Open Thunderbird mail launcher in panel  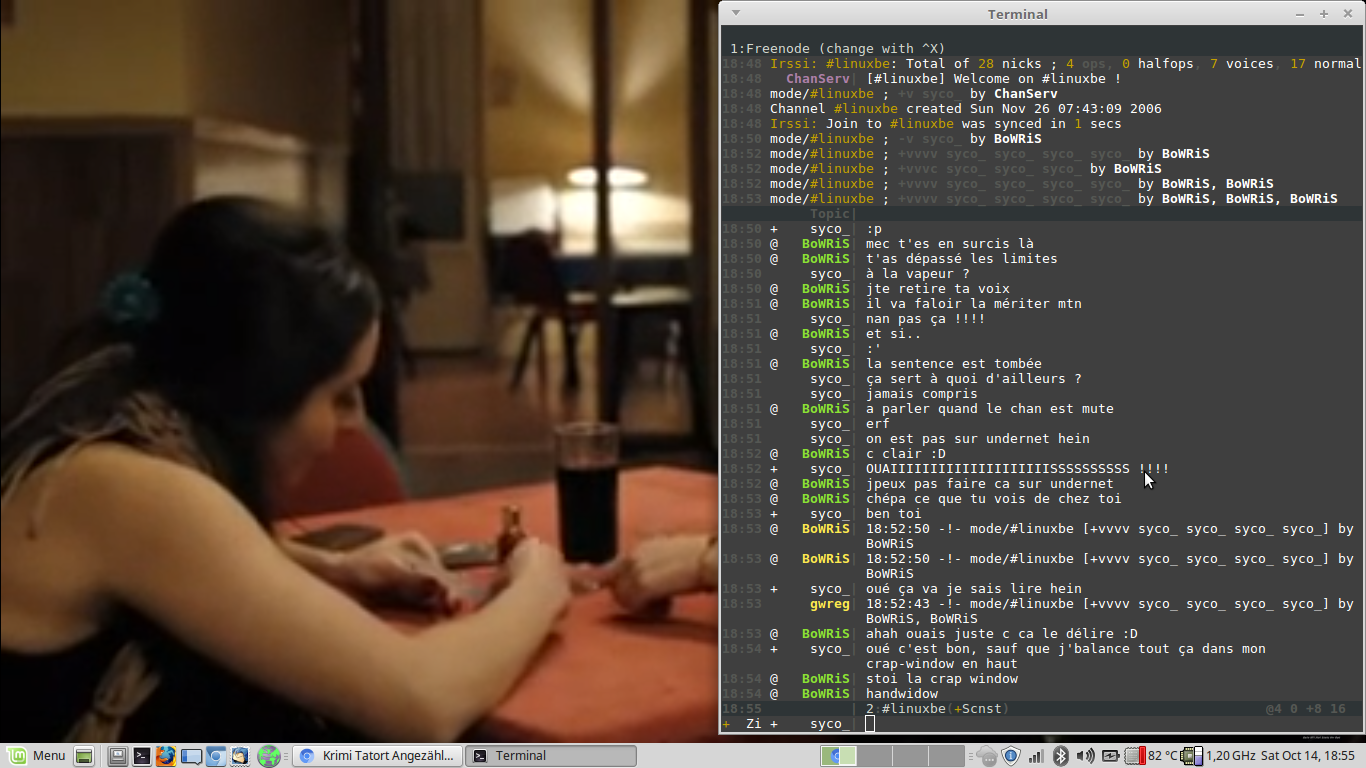(x=240, y=756)
